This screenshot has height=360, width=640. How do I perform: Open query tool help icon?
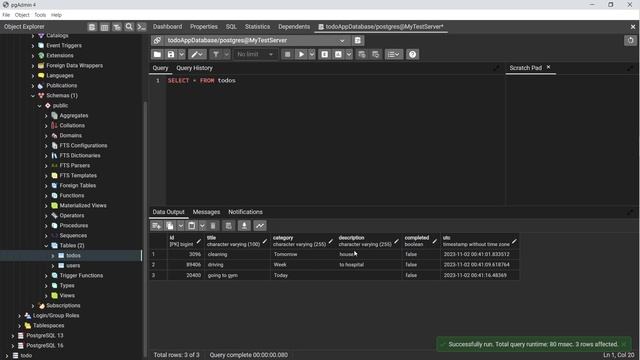pyautogui.click(x=413, y=54)
